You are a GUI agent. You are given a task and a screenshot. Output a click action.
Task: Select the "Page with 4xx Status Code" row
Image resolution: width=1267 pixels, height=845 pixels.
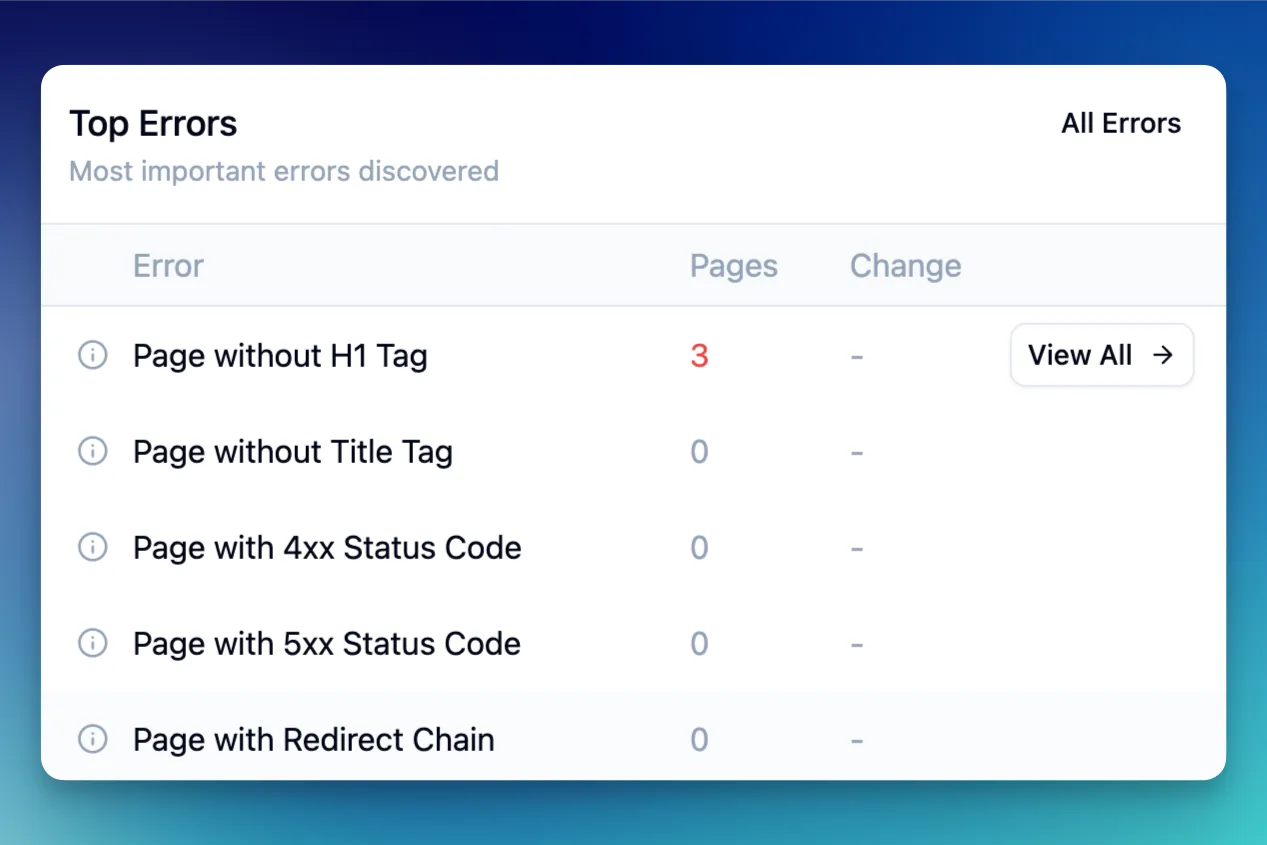click(326, 547)
